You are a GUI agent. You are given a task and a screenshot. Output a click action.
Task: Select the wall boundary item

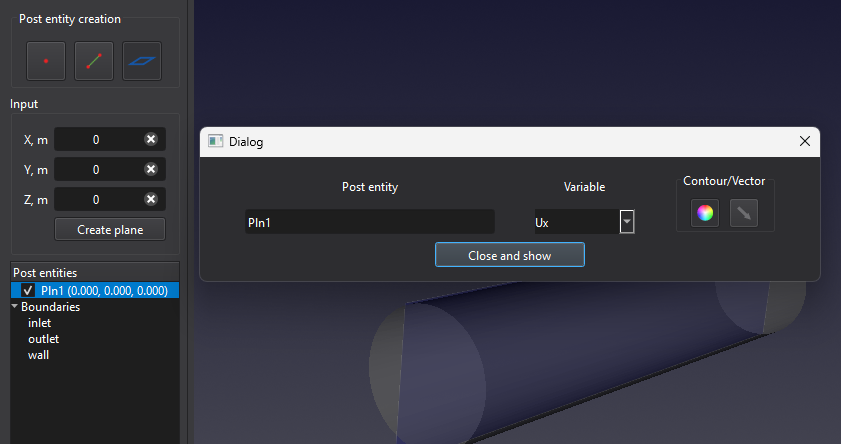click(38, 355)
